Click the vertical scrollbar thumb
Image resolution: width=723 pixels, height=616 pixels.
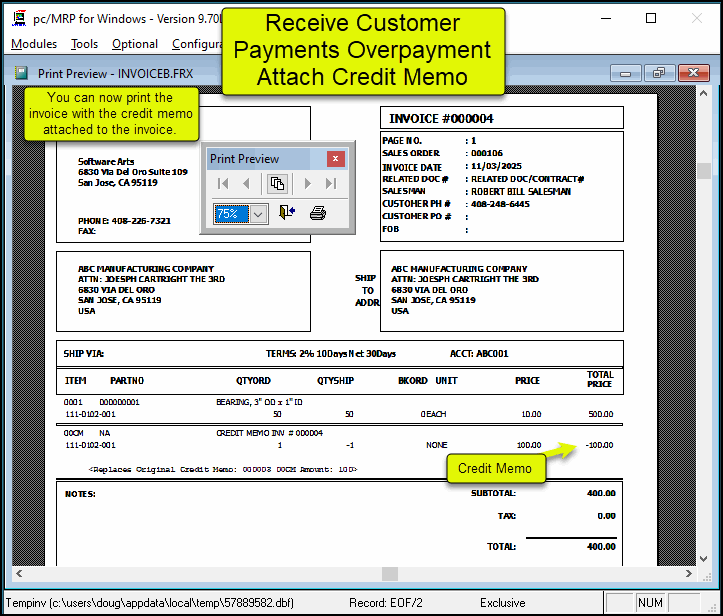point(704,171)
